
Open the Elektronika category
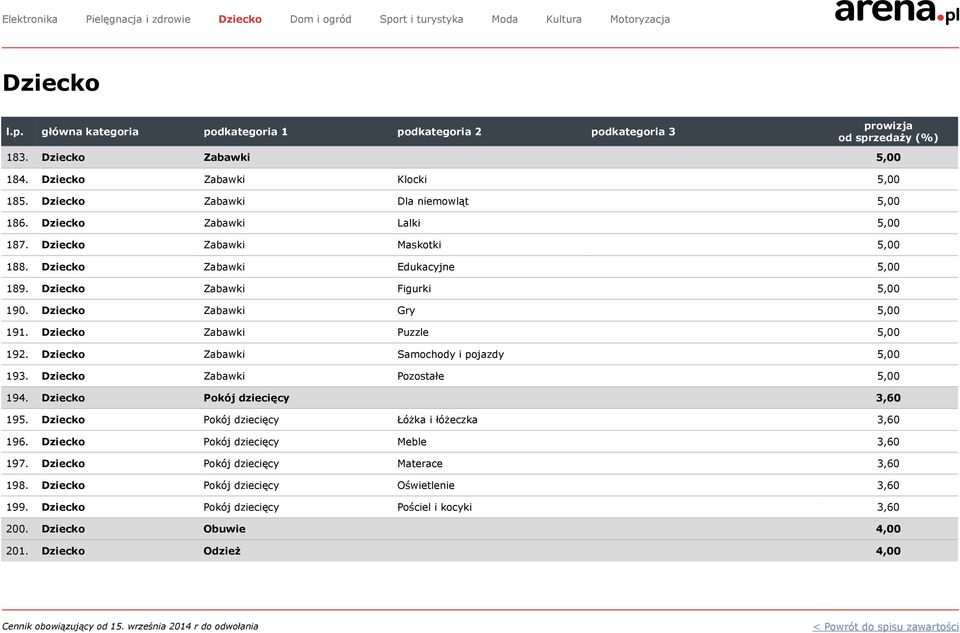(x=29, y=19)
